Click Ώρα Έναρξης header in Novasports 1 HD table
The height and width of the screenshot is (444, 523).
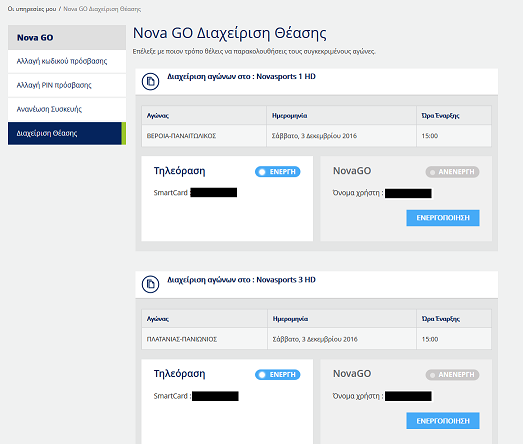coord(454,116)
